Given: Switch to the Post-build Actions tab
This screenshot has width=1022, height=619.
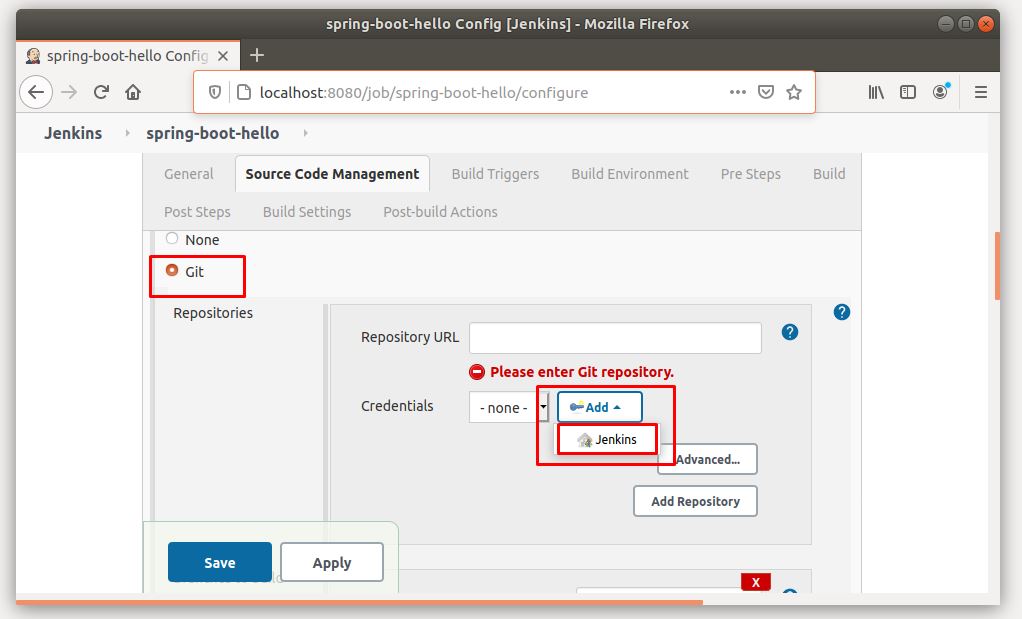Looking at the screenshot, I should tap(439, 211).
